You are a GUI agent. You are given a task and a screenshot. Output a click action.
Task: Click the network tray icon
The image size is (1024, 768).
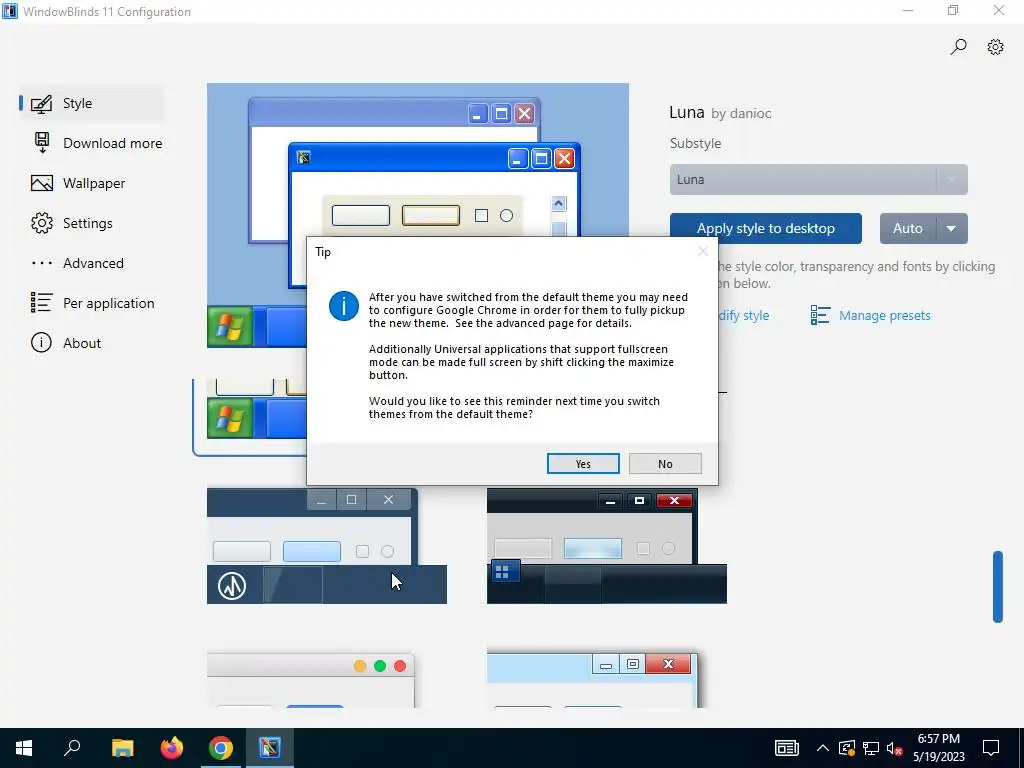[x=871, y=748]
